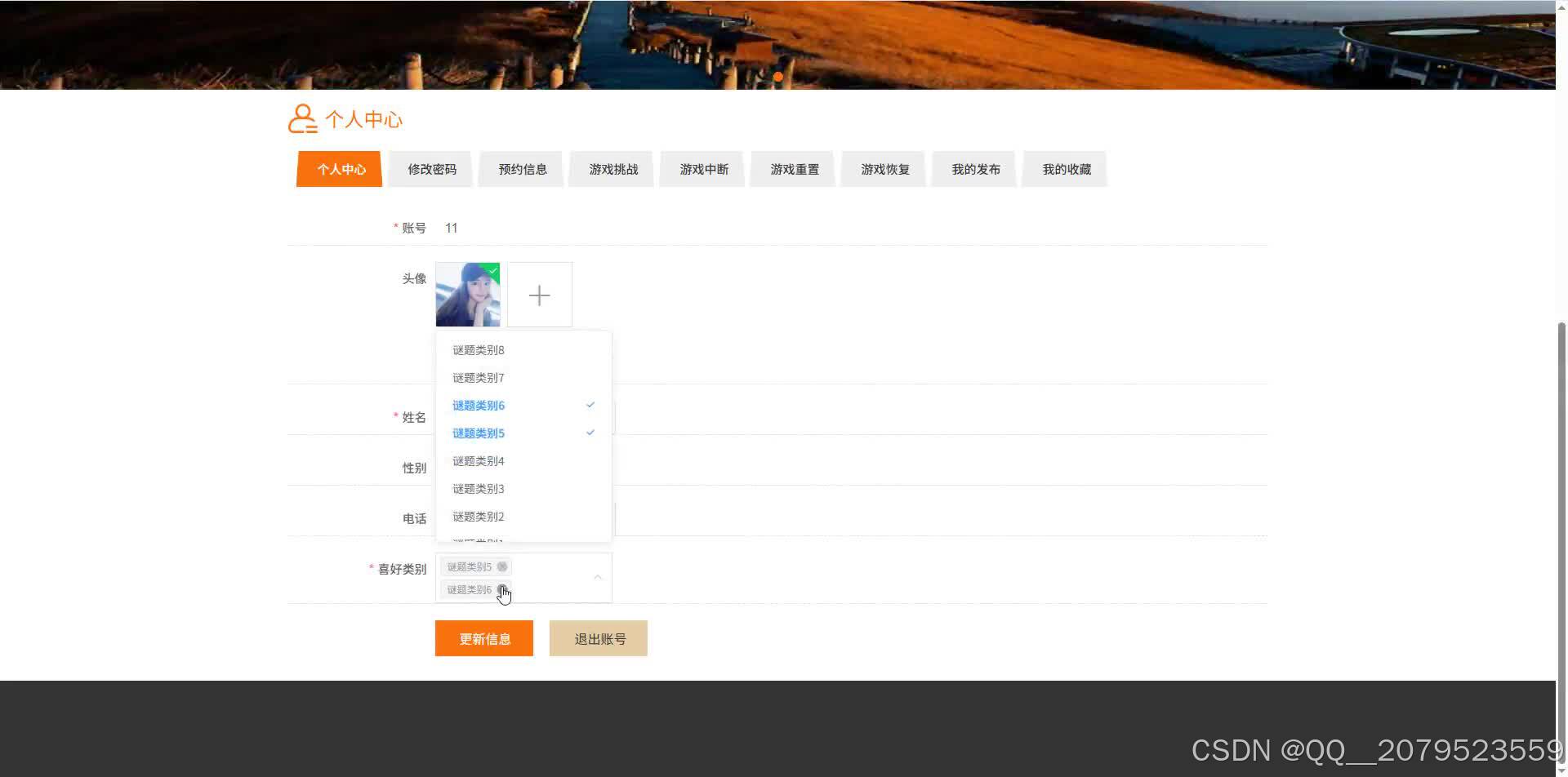Deselect checked option 谜题类别6
This screenshot has height=777, width=1568.
(523, 406)
